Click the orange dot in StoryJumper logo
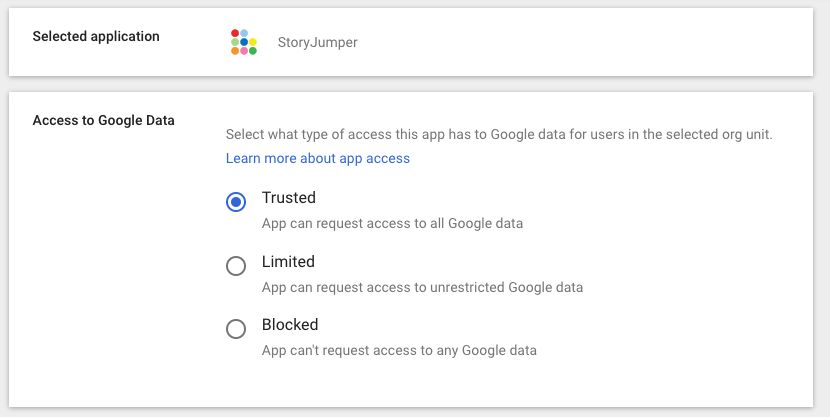Image resolution: width=830 pixels, height=417 pixels. pyautogui.click(x=235, y=51)
